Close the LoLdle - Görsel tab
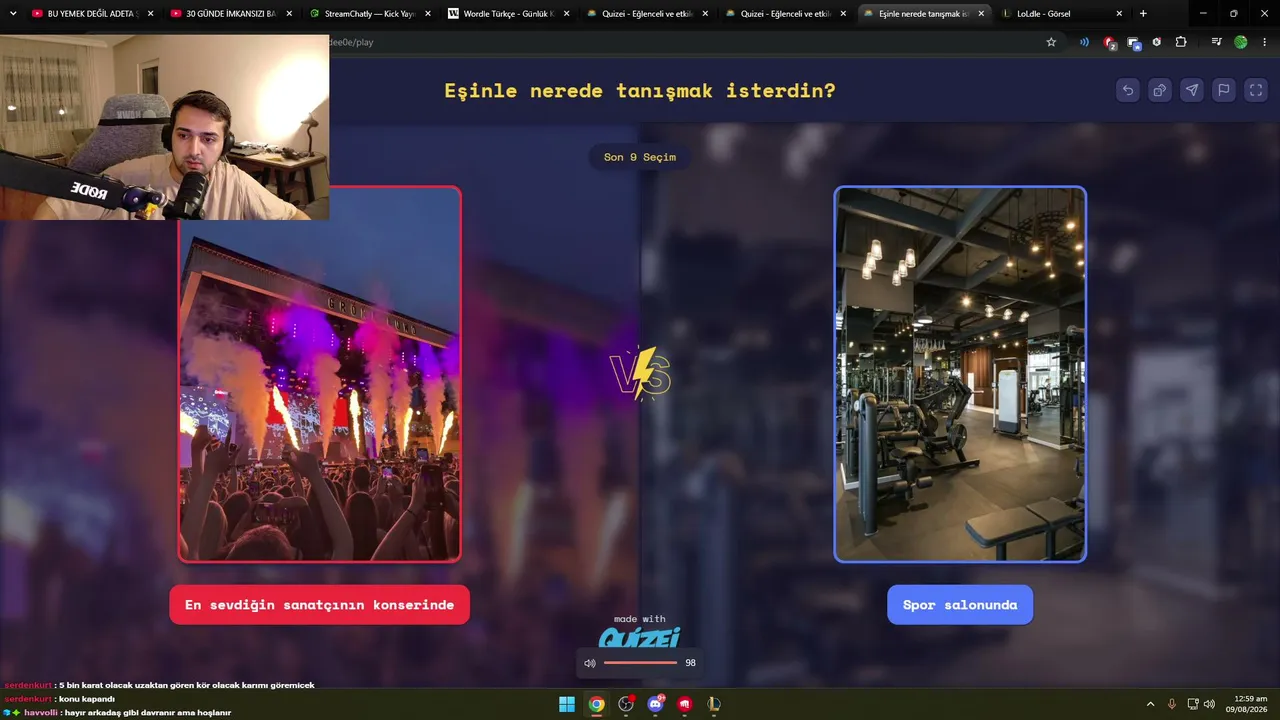 [x=1119, y=14]
